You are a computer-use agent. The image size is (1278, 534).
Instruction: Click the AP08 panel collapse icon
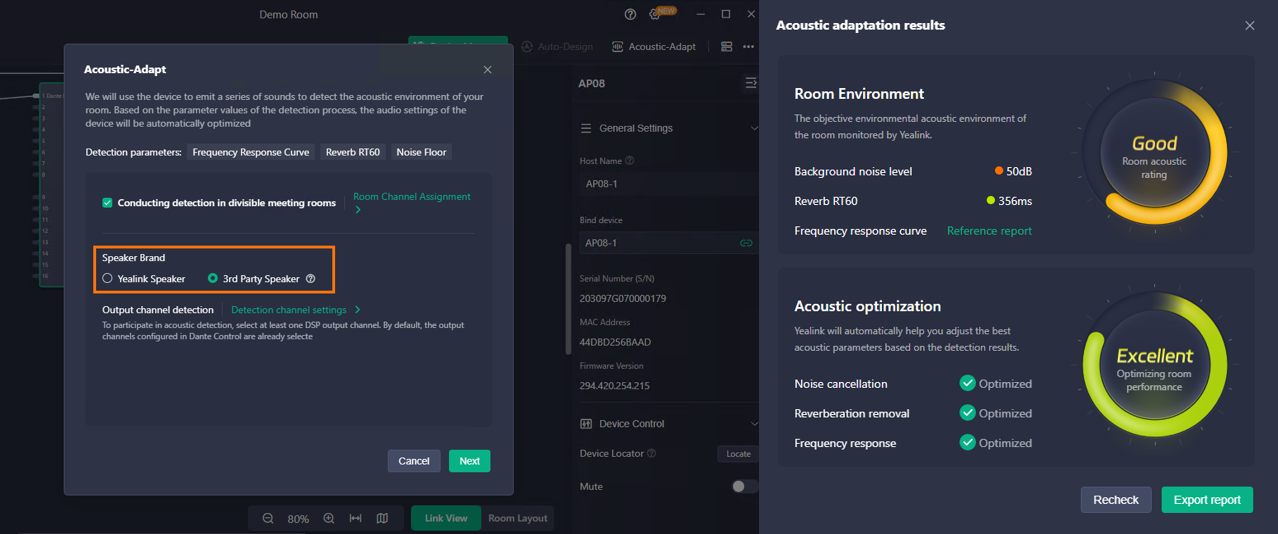point(750,83)
